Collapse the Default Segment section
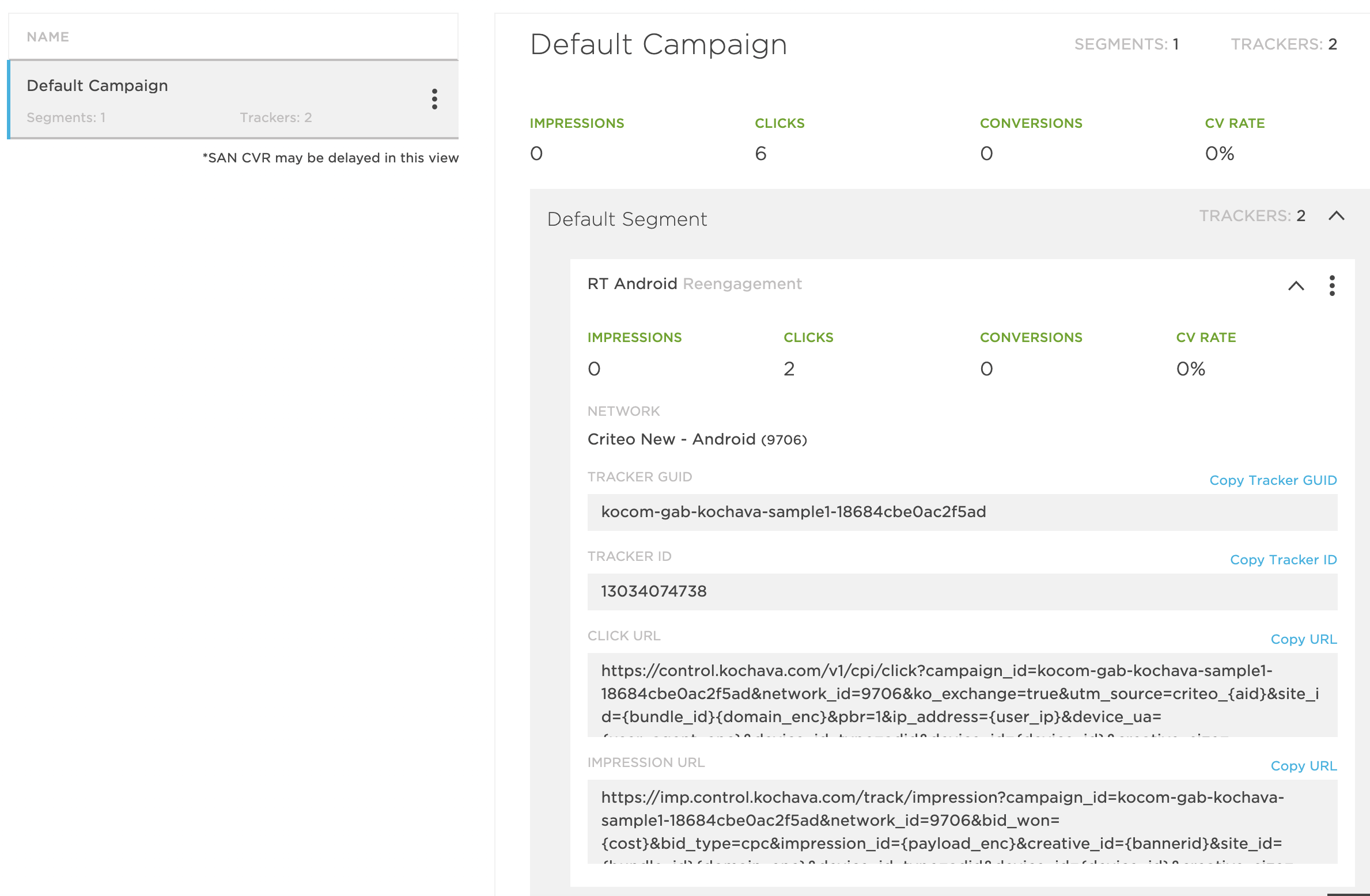This screenshot has height=896, width=1370. [1337, 216]
